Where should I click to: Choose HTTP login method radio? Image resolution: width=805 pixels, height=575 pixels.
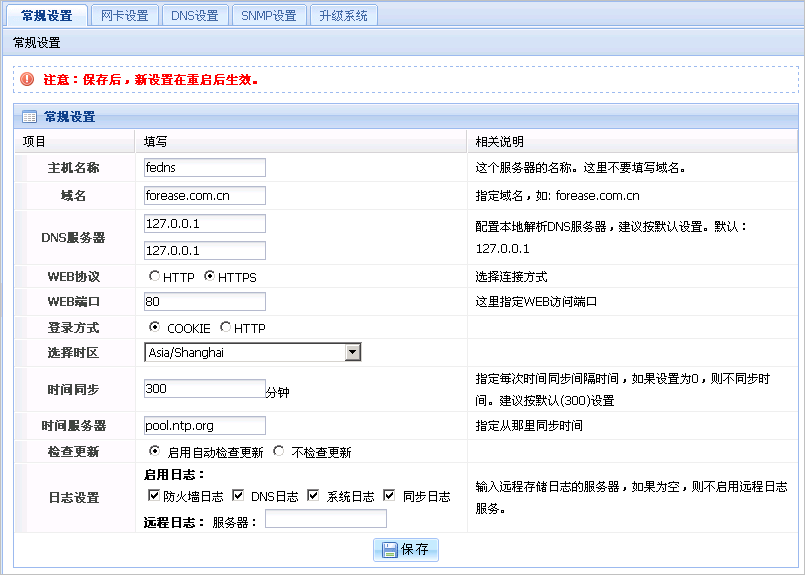tap(225, 327)
